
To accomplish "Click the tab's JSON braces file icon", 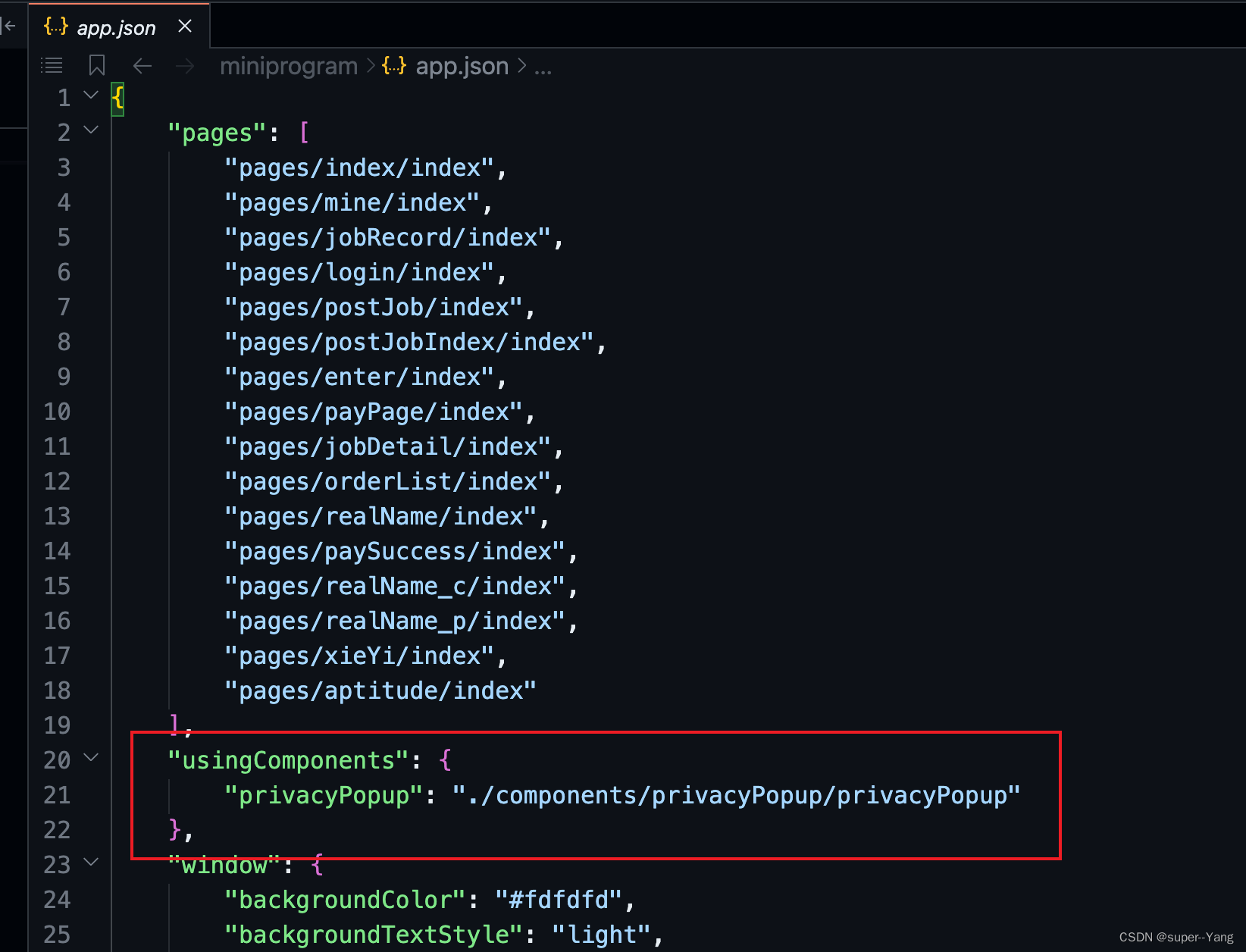I will (x=56, y=27).
